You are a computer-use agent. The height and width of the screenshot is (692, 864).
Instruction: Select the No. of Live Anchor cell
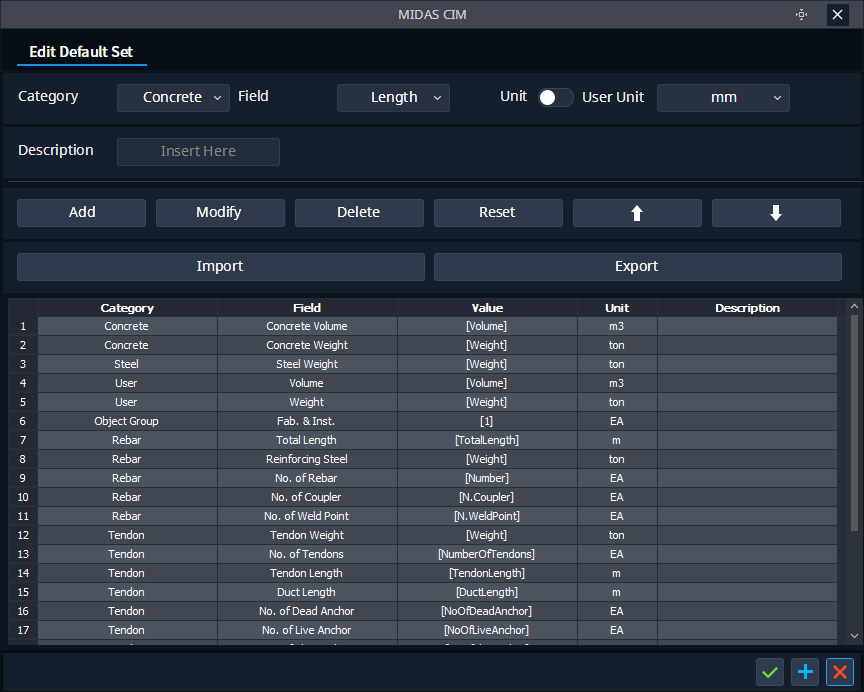307,630
